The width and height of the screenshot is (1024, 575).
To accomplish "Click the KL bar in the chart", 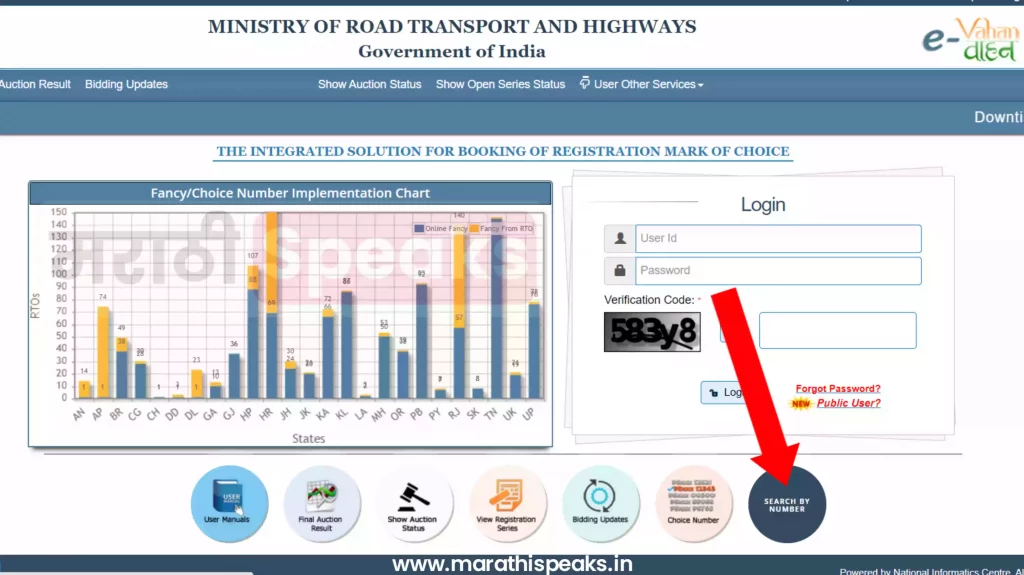I will pos(347,344).
